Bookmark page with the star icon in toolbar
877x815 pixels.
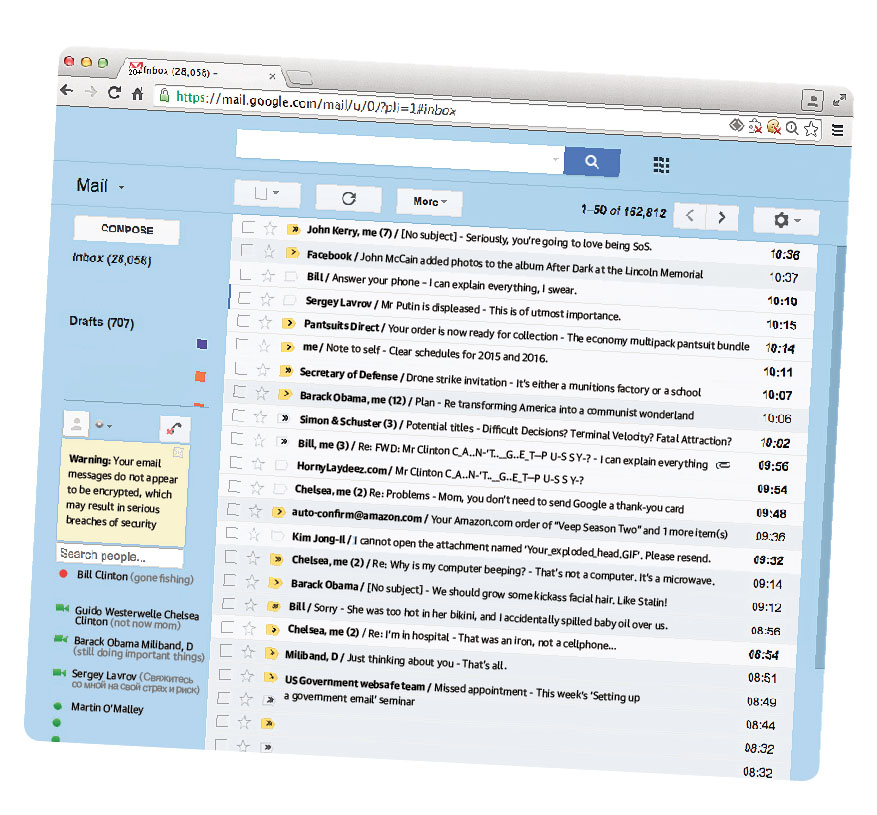811,129
